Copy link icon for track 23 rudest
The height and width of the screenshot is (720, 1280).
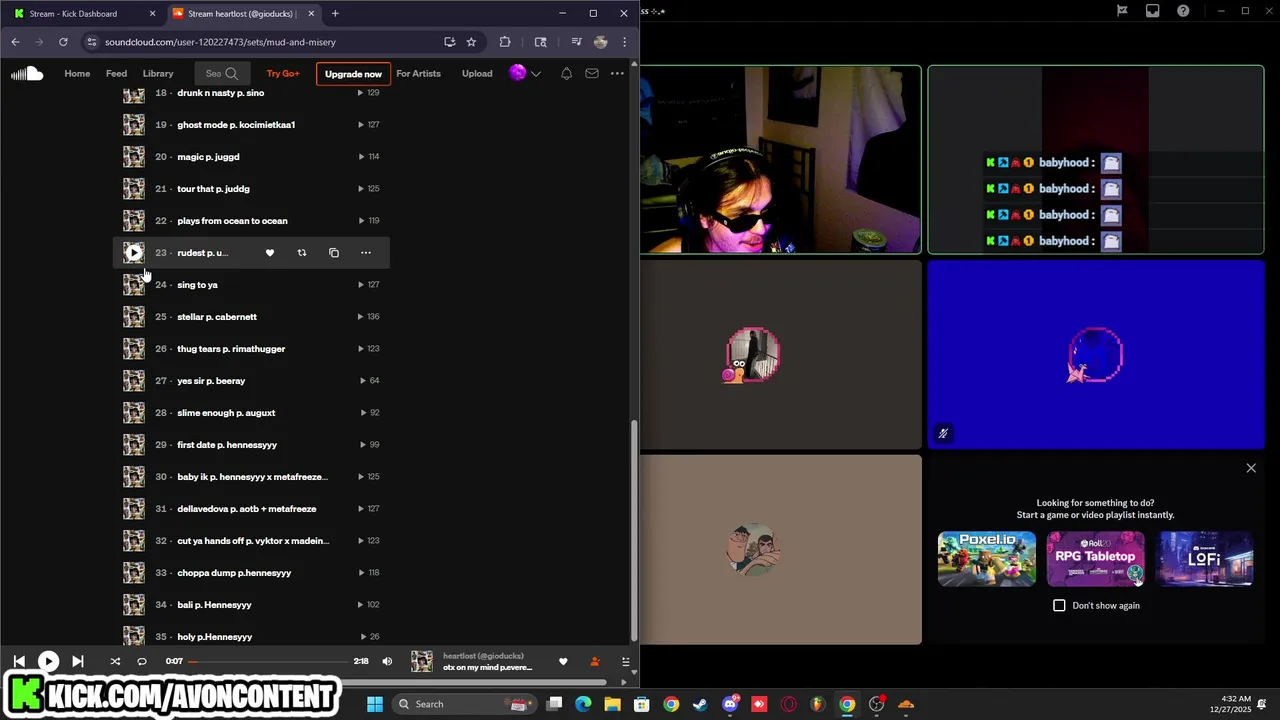(334, 253)
